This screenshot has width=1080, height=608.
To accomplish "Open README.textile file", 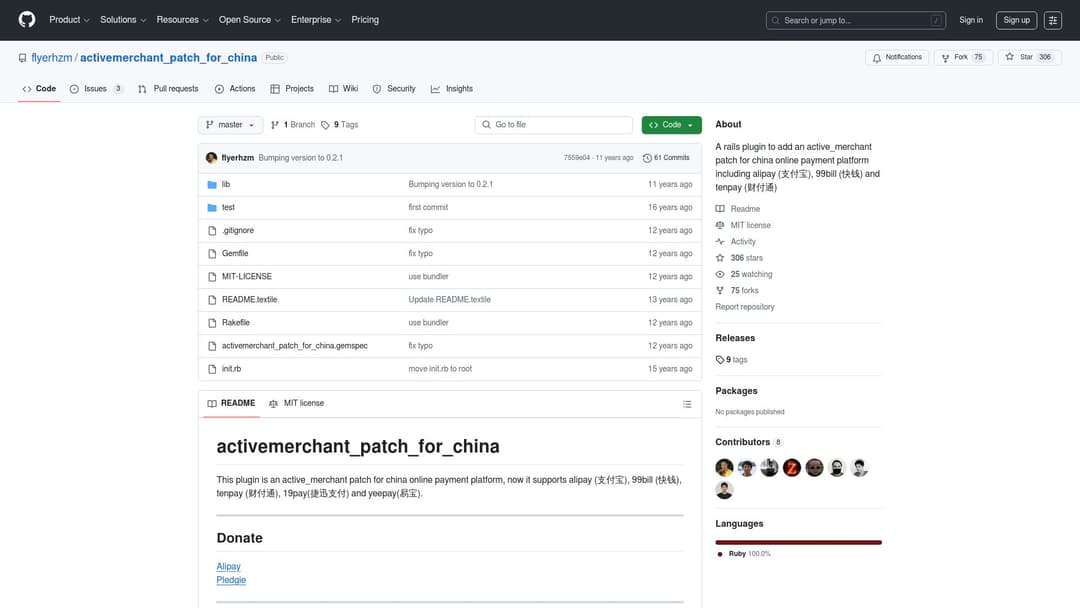I will click(249, 300).
